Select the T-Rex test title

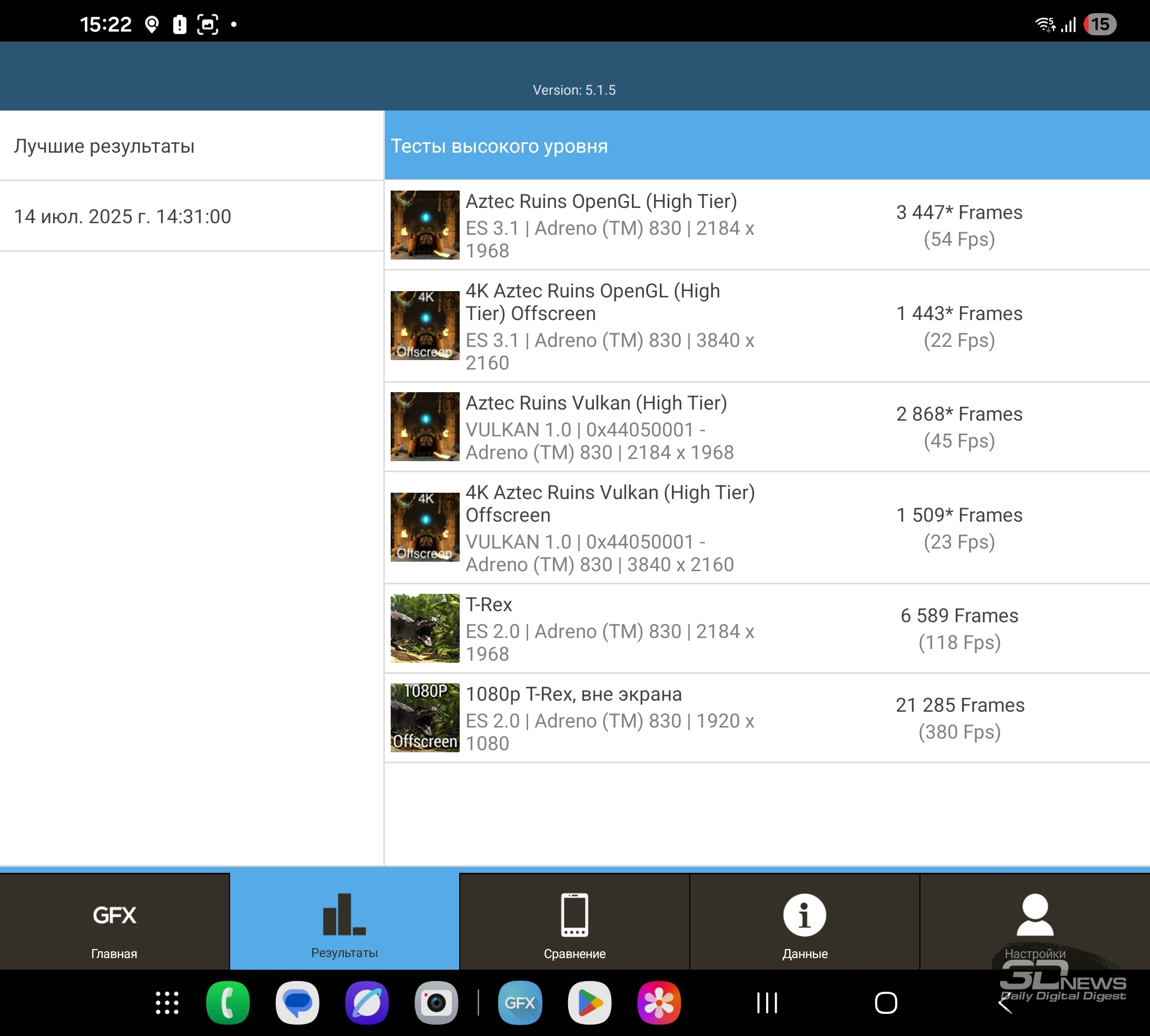point(489,604)
